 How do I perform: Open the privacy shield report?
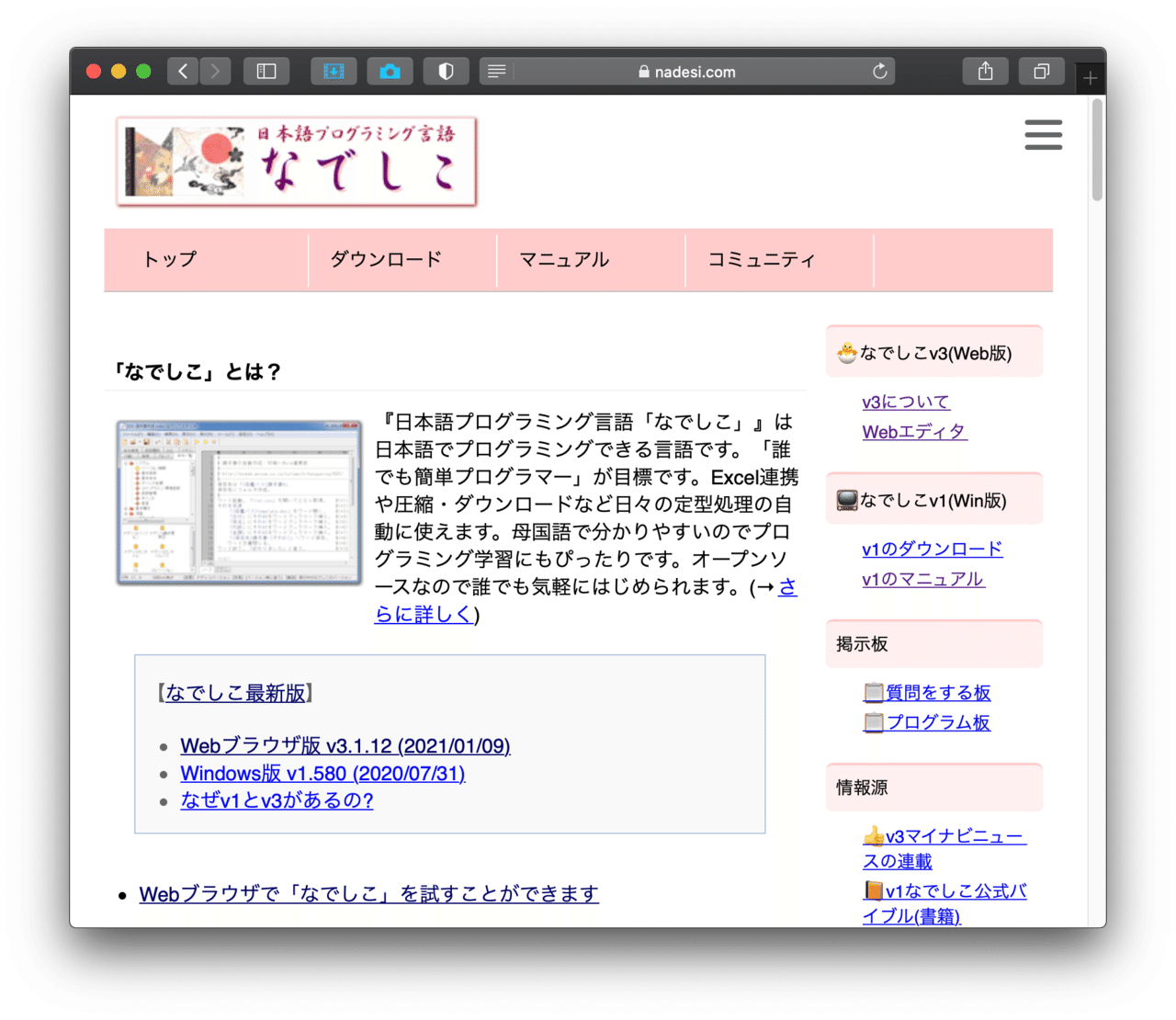click(446, 72)
